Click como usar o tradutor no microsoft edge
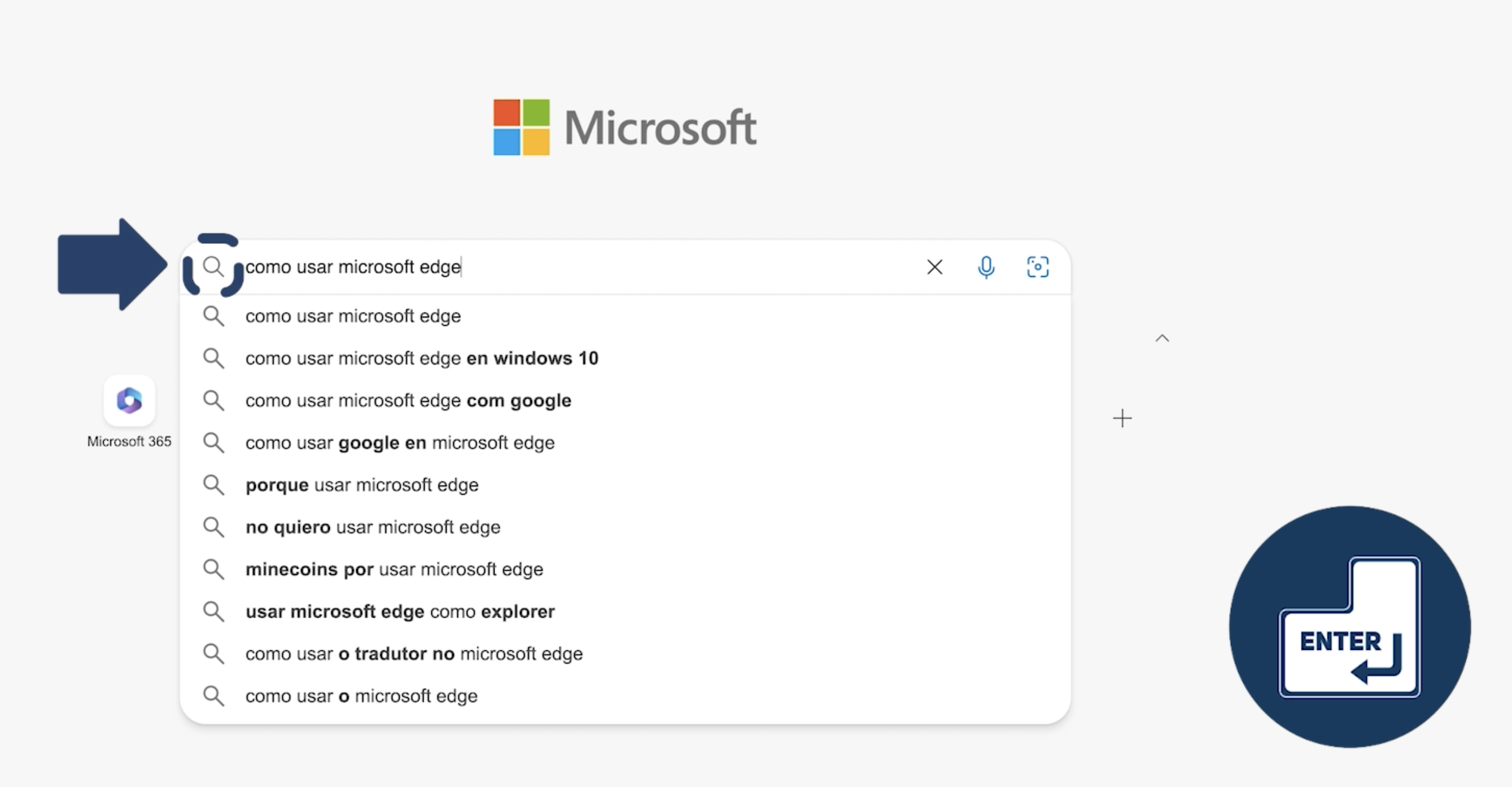The height and width of the screenshot is (787, 1512). pos(413,653)
